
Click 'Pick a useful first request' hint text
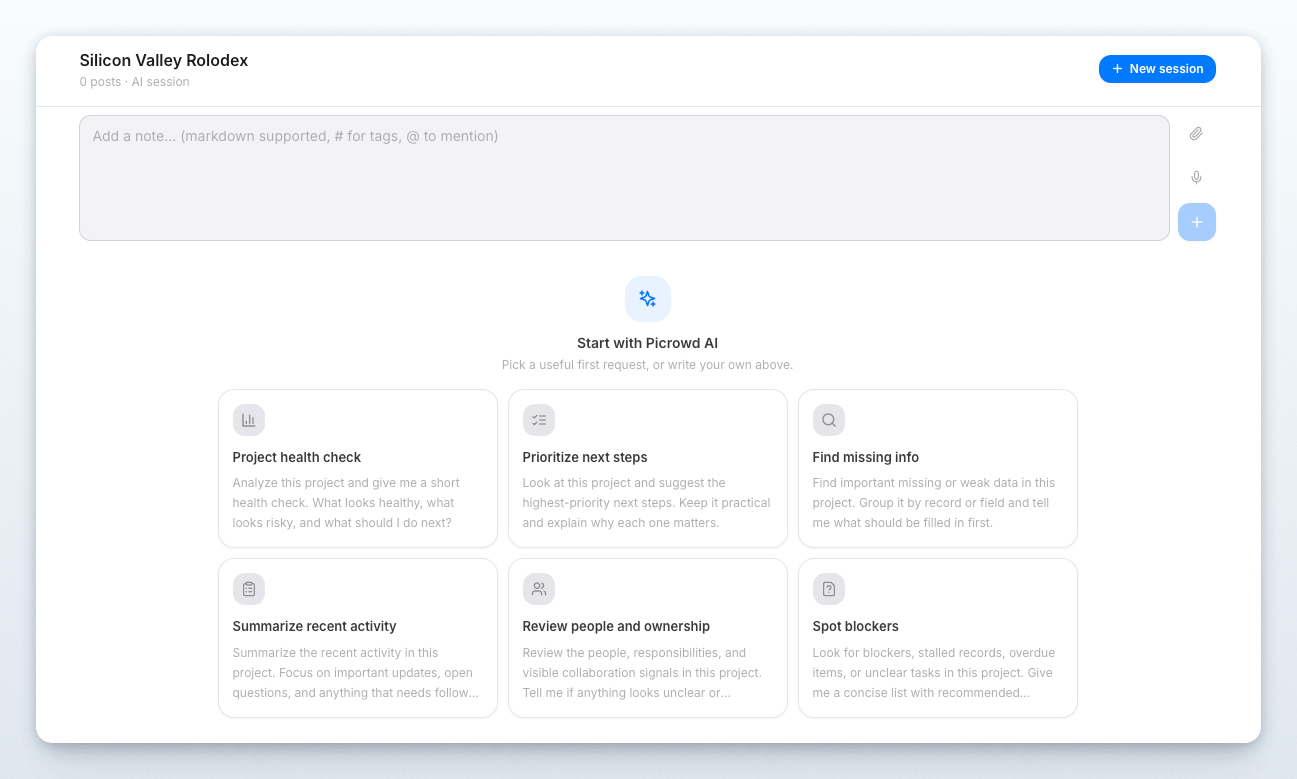(x=648, y=365)
